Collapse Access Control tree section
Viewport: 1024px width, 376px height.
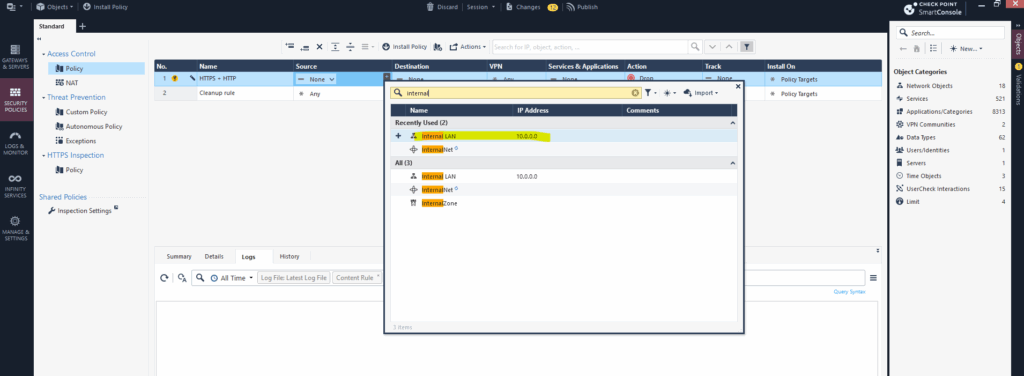44,54
